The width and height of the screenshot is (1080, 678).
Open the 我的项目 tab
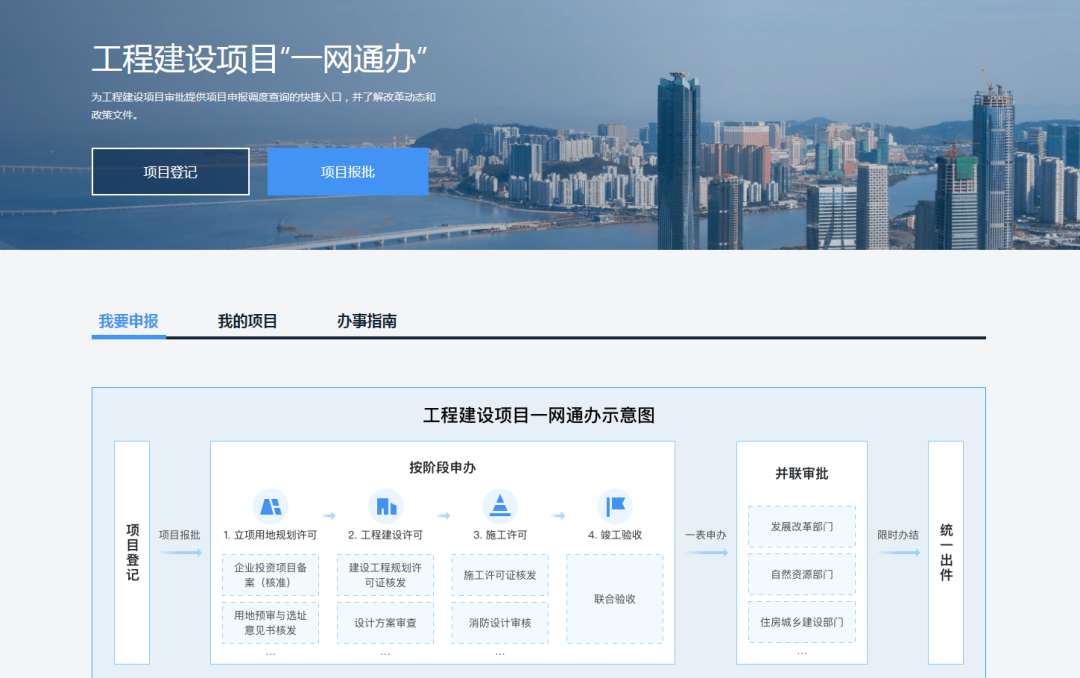click(248, 321)
